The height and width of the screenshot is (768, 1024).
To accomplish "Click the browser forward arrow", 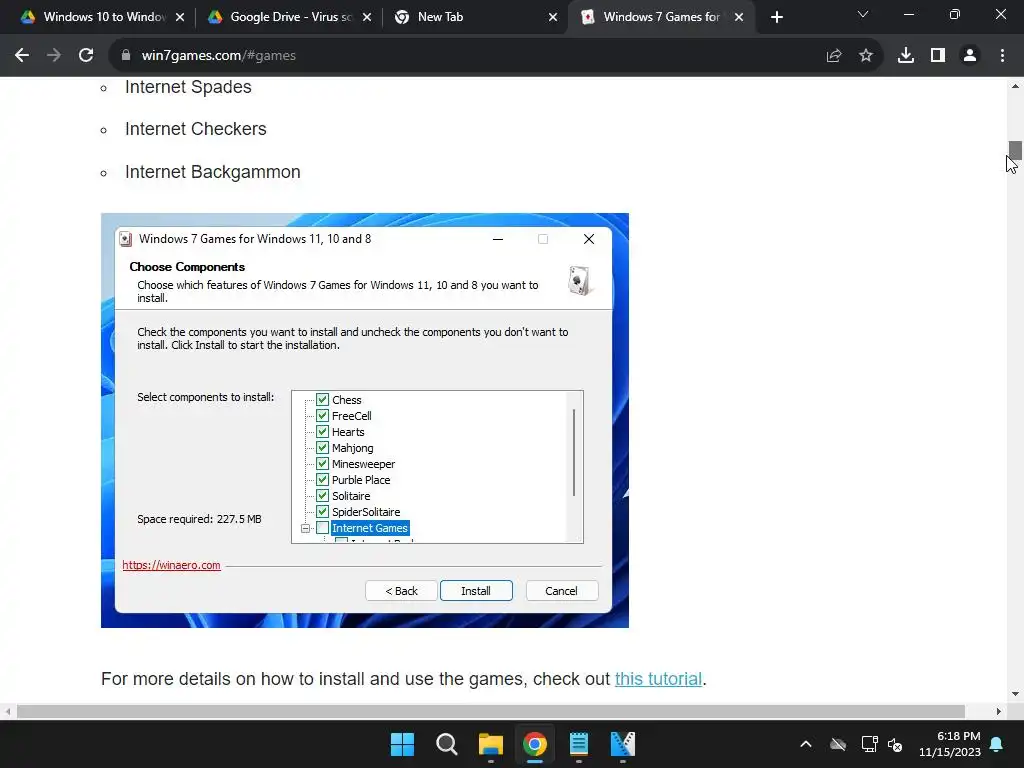I will coord(54,56).
